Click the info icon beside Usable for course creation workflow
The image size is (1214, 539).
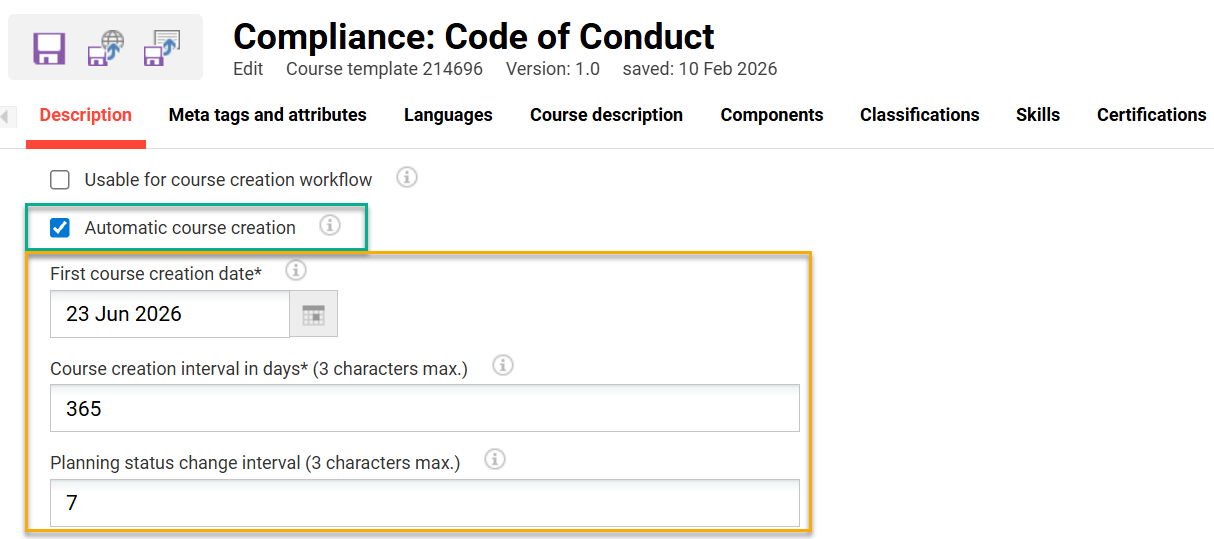(x=407, y=178)
